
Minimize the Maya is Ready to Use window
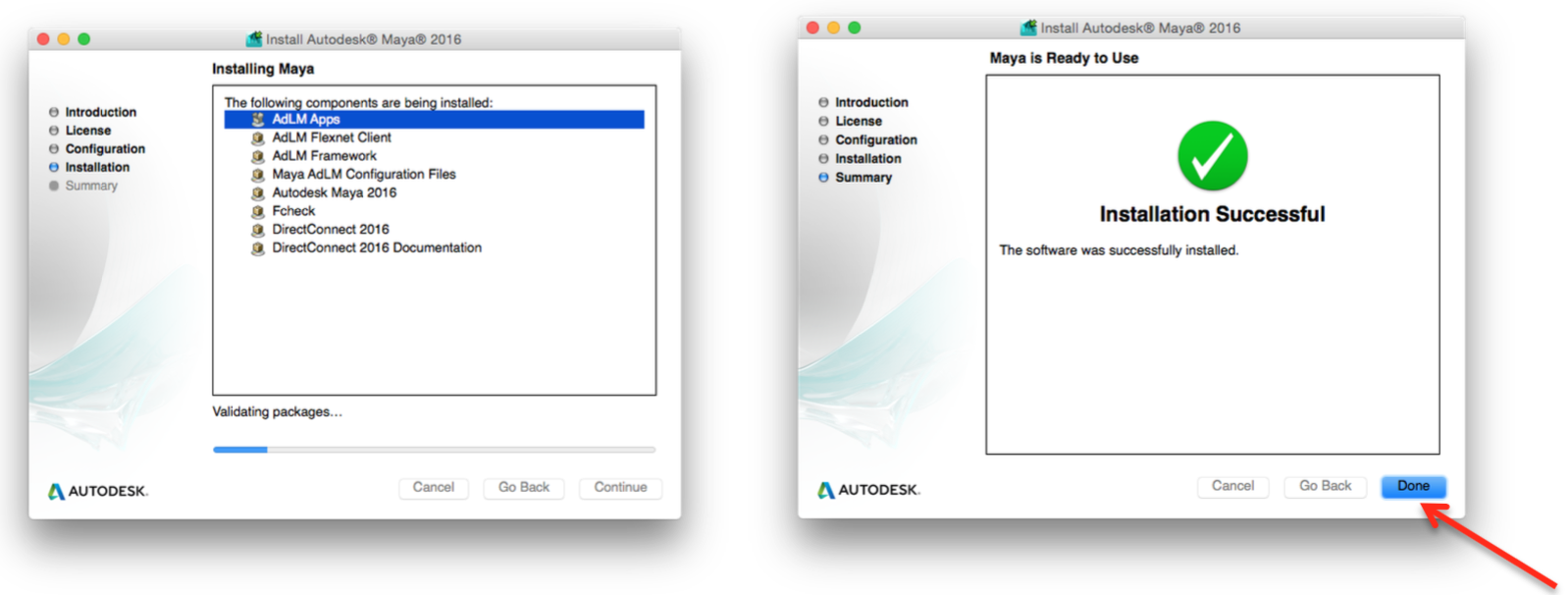click(833, 27)
